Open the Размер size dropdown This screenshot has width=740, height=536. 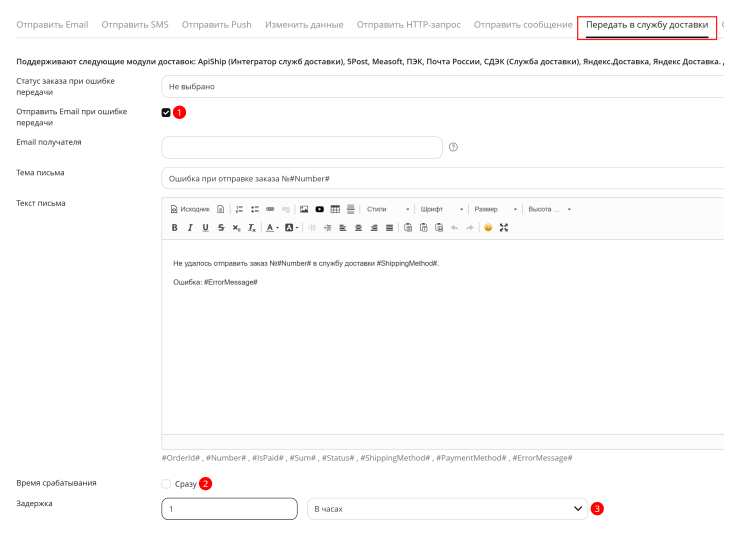tap(496, 209)
